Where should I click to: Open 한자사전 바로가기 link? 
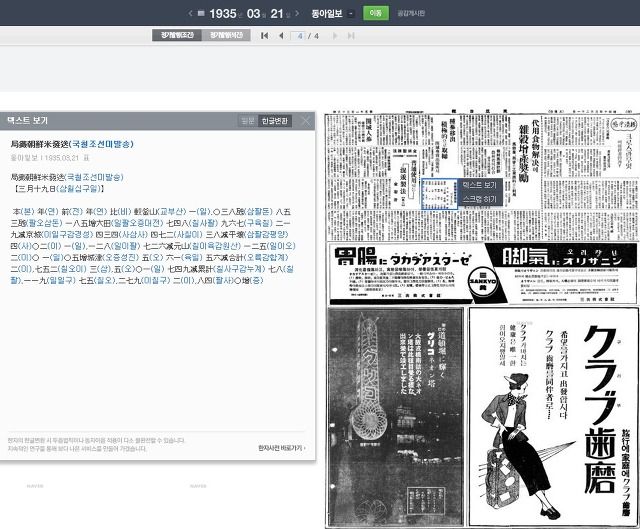282,448
